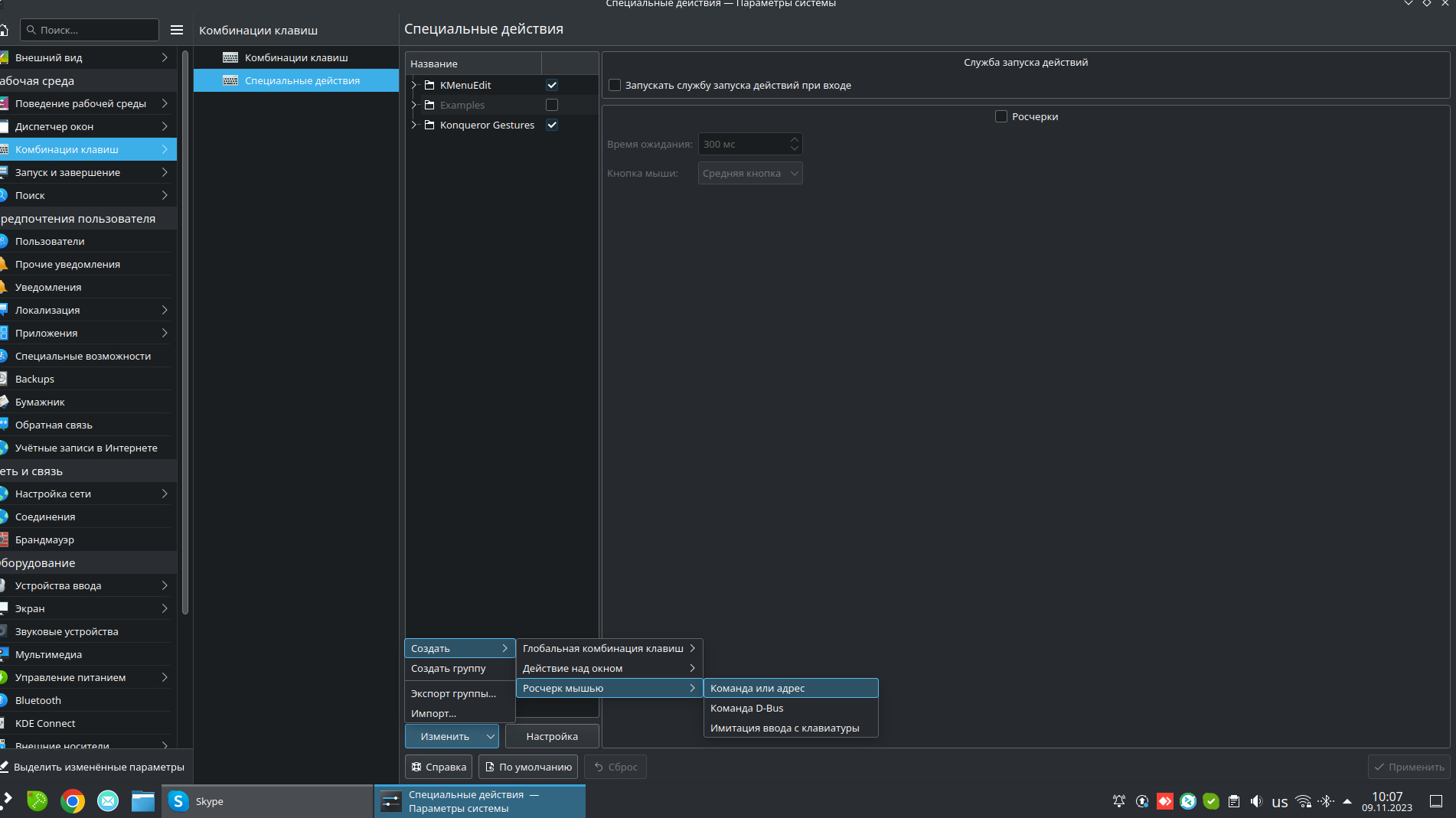The height and width of the screenshot is (818, 1456).
Task: Launch Google Chrome from the taskbar
Action: point(73,801)
